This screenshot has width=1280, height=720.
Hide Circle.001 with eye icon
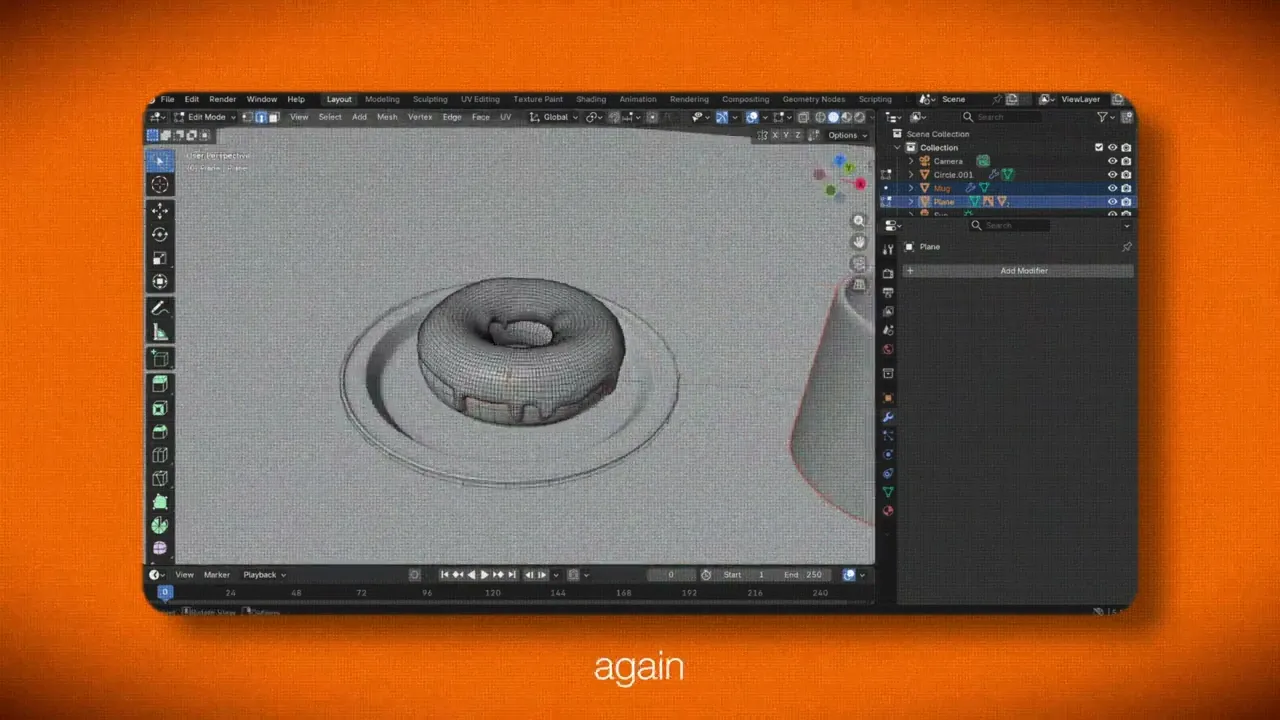[x=1112, y=174]
